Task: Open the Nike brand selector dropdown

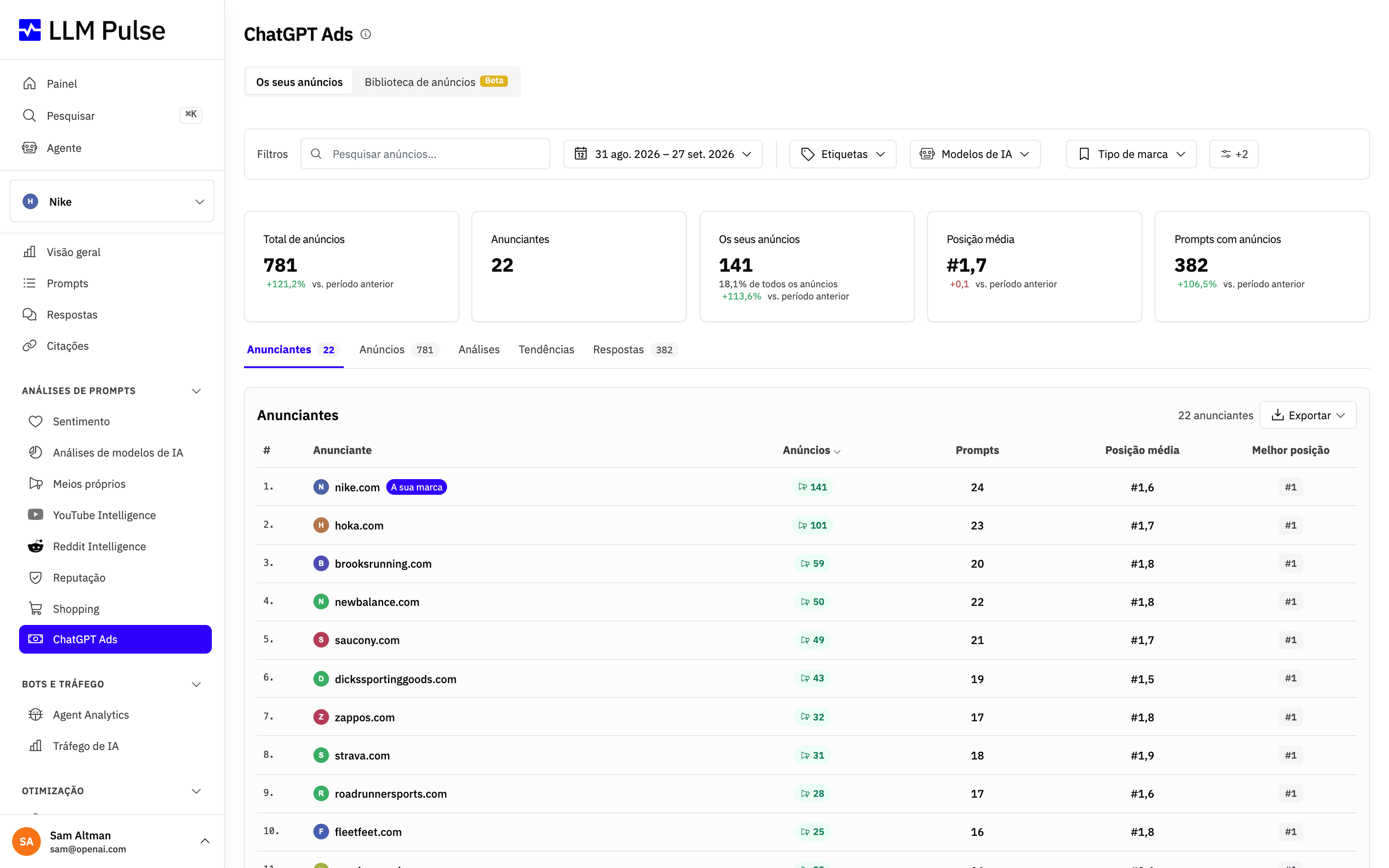Action: [x=112, y=201]
